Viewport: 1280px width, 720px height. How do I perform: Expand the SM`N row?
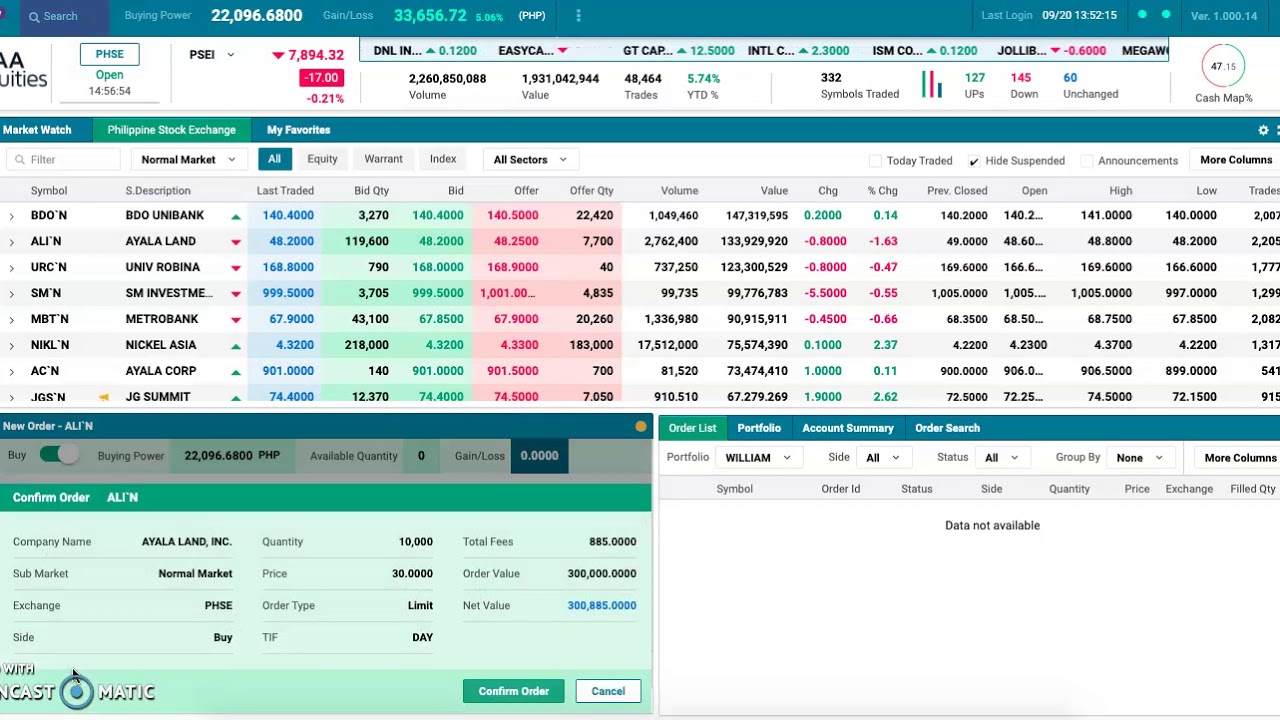coord(11,294)
